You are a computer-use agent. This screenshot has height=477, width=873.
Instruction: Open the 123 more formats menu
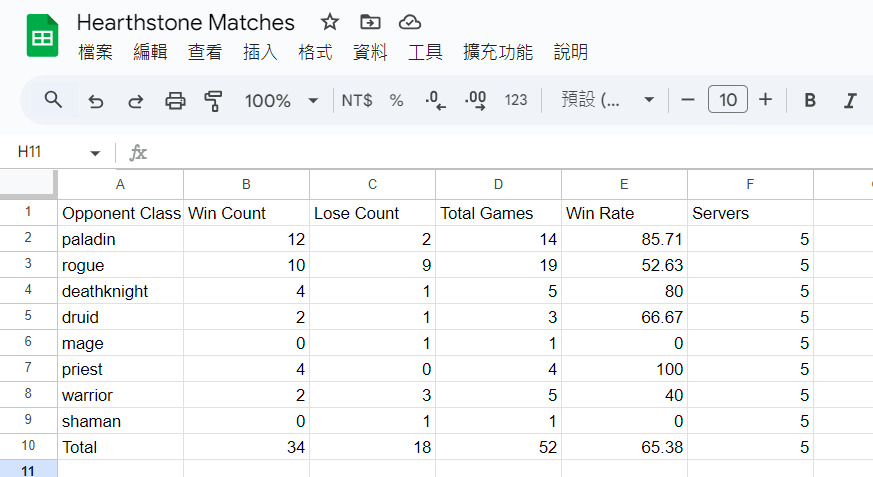pyautogui.click(x=516, y=100)
